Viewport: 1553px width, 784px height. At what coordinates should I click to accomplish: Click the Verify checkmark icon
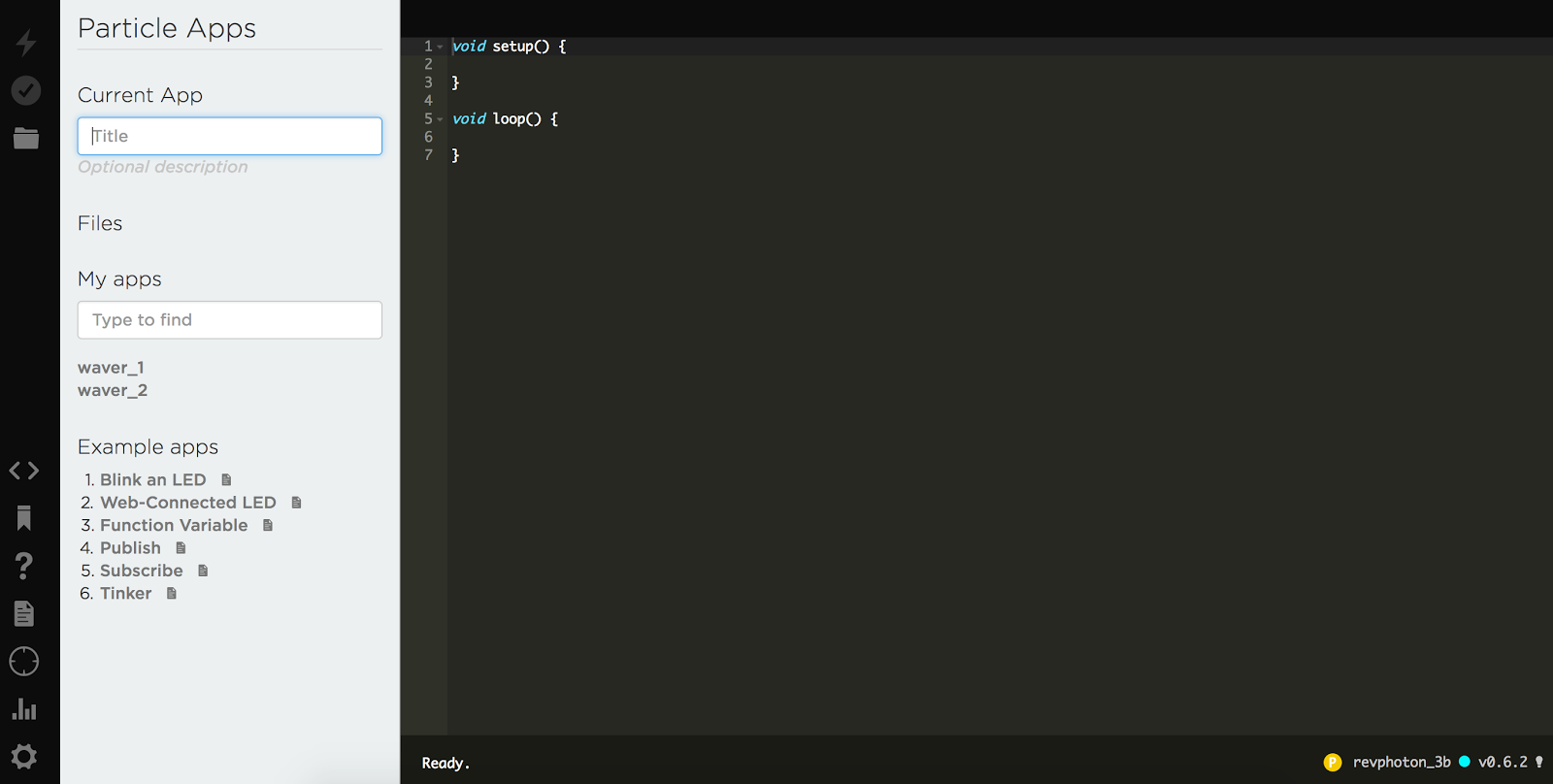(x=26, y=90)
